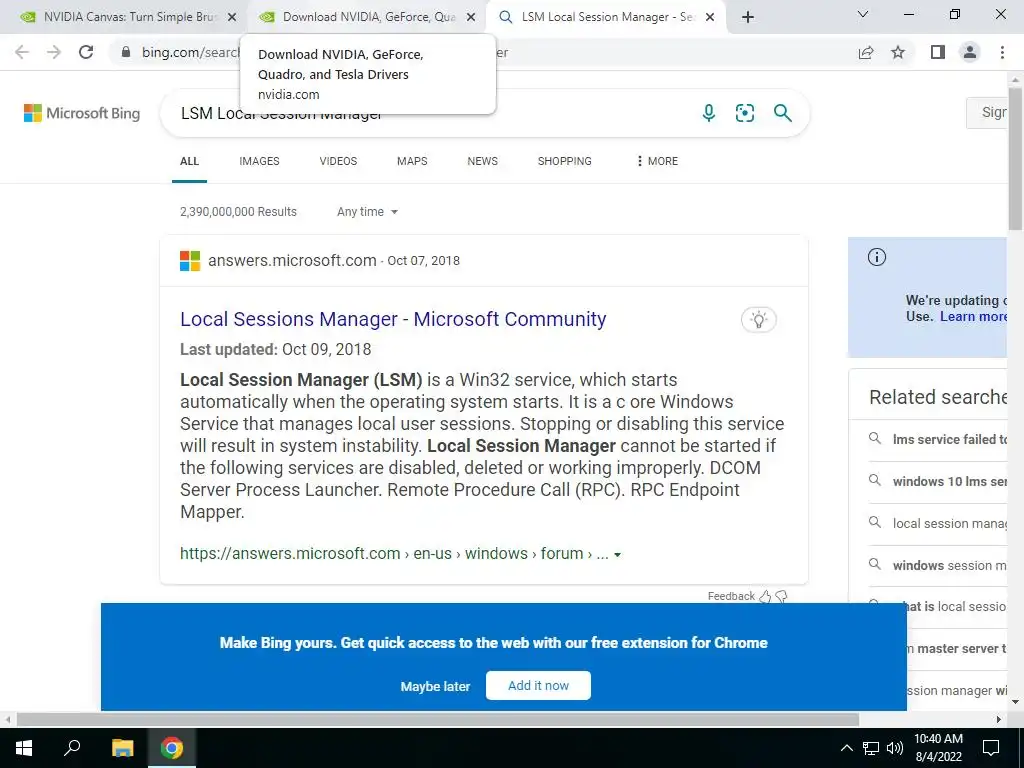The image size is (1024, 768).
Task: Open File Explorer from taskbar
Action: pos(122,748)
